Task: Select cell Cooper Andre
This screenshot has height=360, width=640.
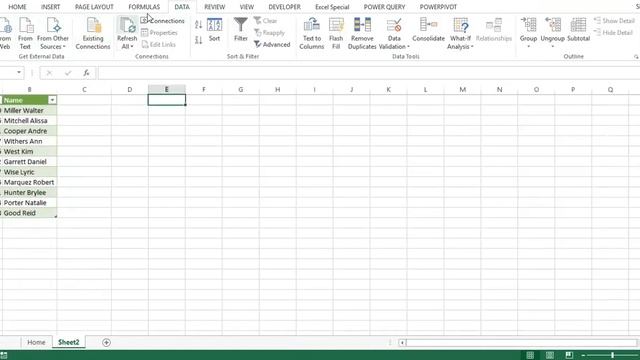Action: (x=28, y=131)
